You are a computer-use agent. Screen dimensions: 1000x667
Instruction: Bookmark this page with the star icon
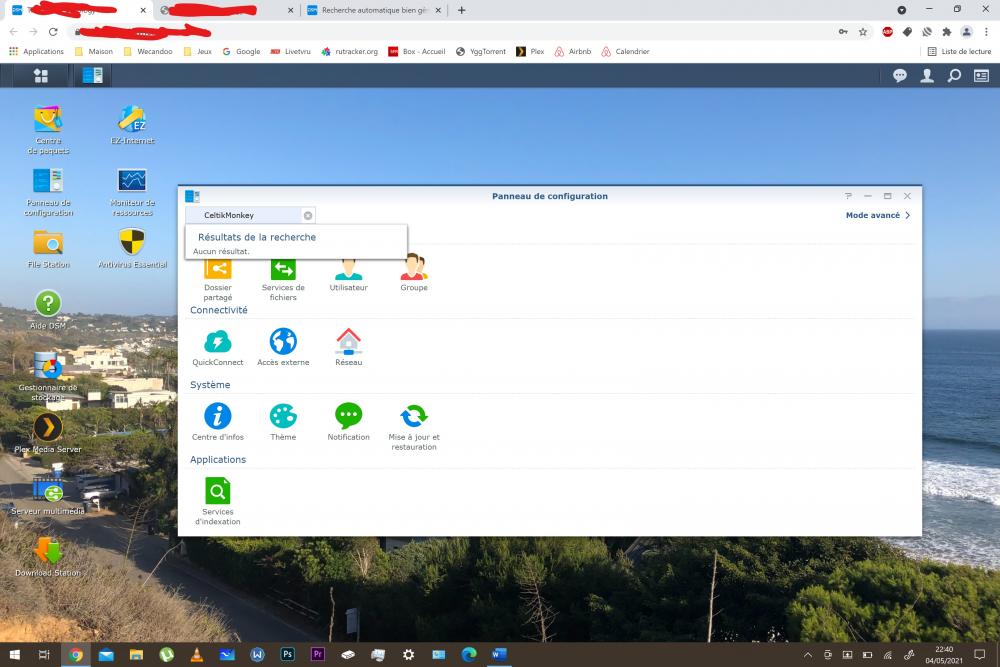pos(863,31)
